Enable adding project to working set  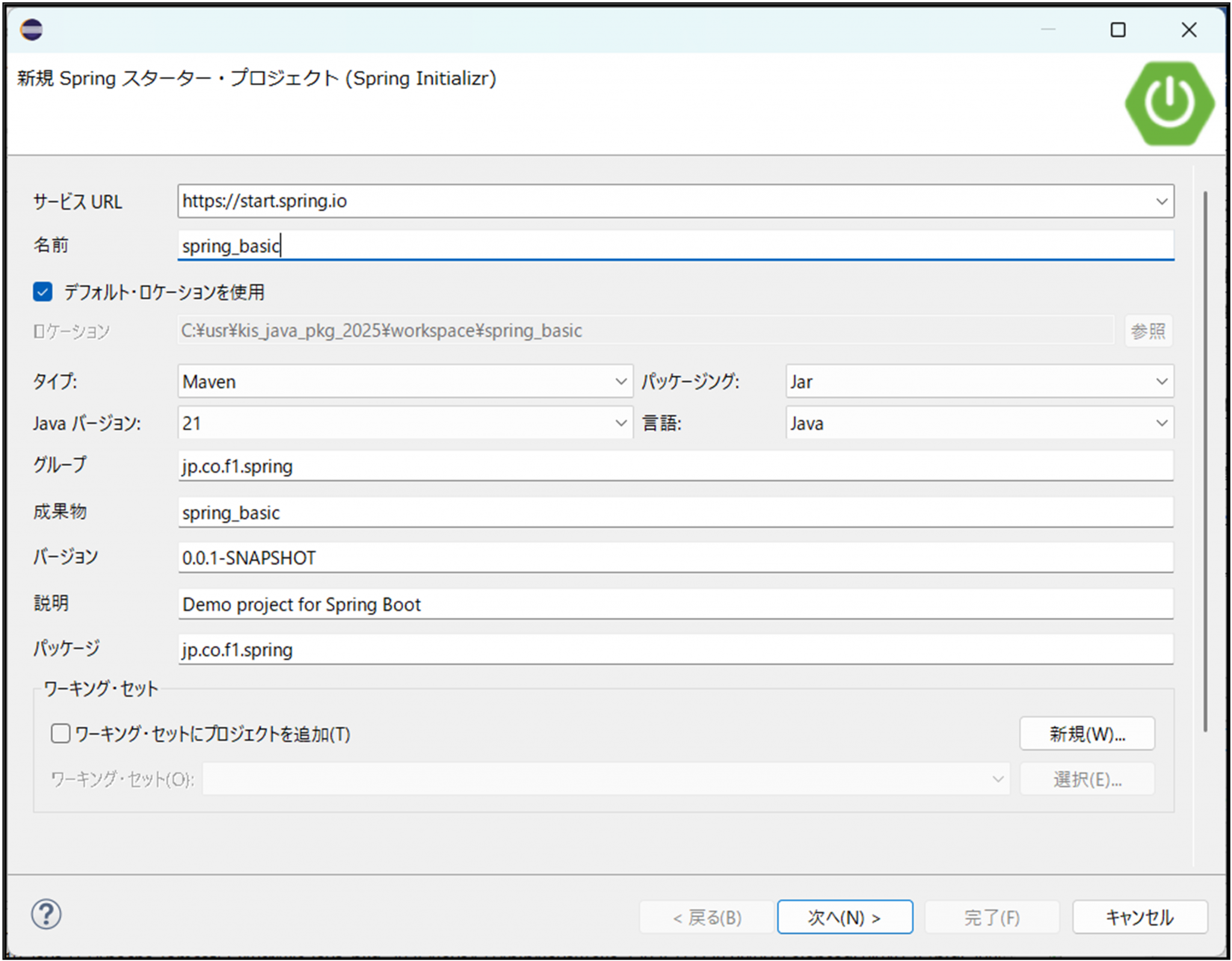[x=60, y=734]
